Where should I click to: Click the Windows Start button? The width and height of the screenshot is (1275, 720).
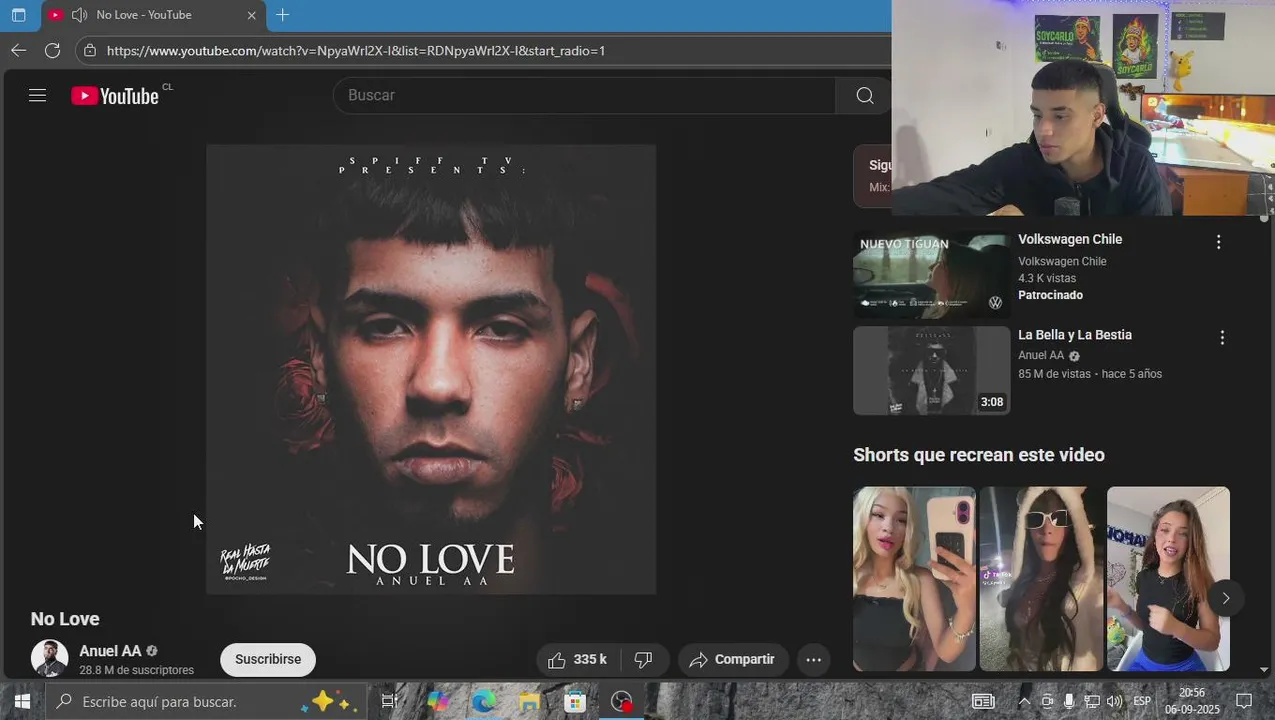pyautogui.click(x=22, y=701)
